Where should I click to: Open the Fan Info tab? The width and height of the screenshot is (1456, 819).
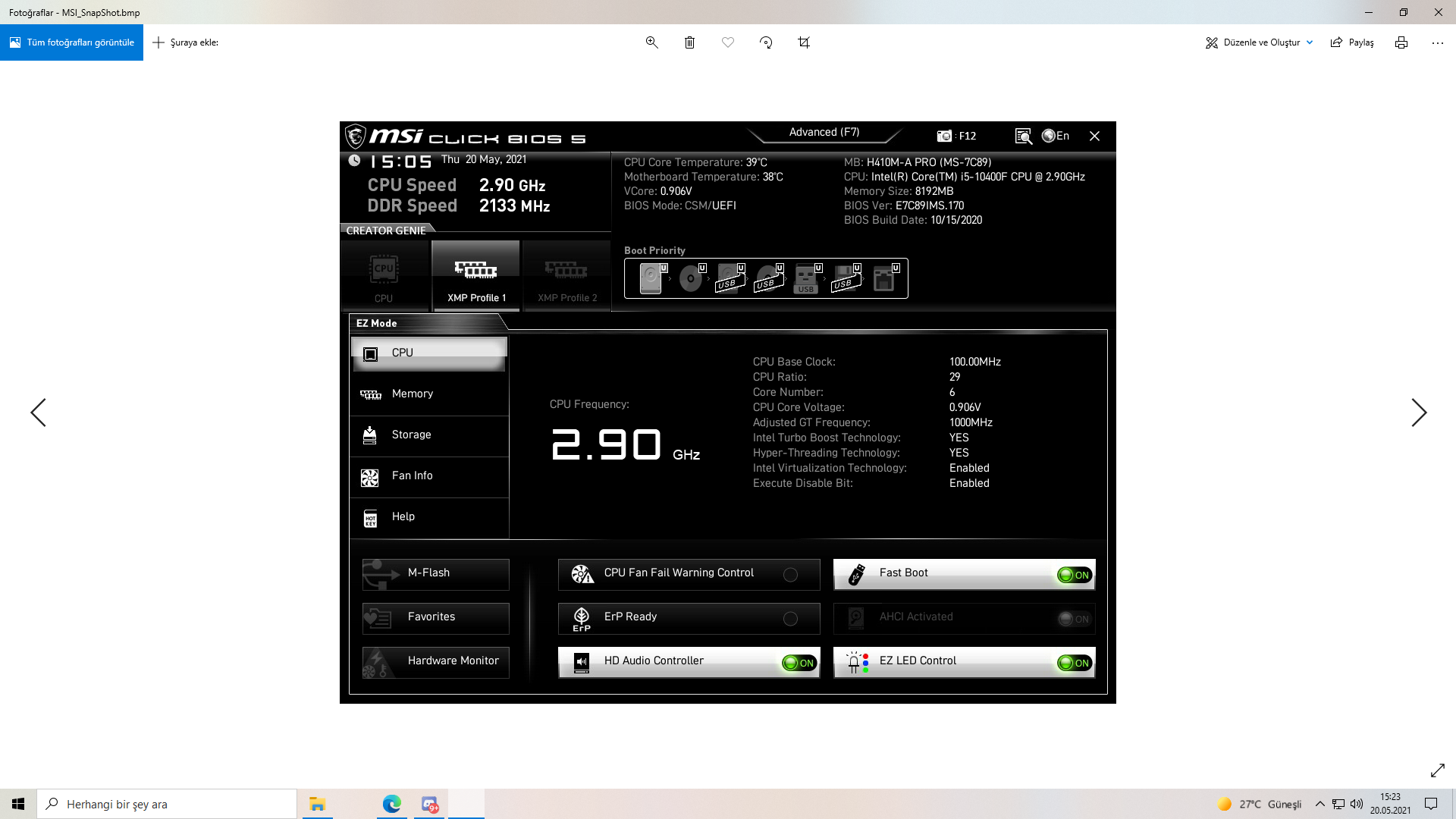(x=429, y=476)
